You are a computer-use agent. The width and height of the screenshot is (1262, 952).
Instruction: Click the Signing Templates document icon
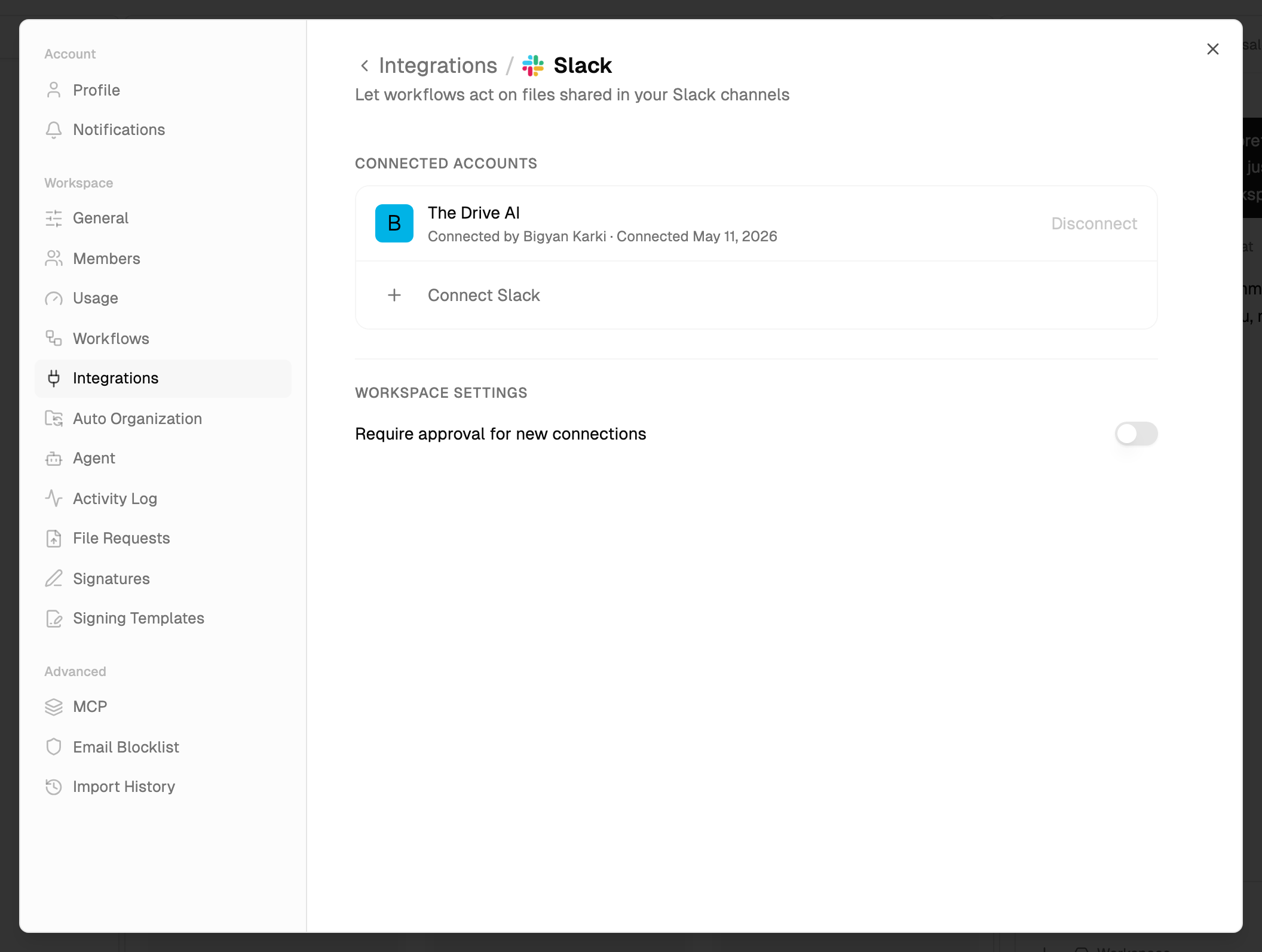point(54,618)
